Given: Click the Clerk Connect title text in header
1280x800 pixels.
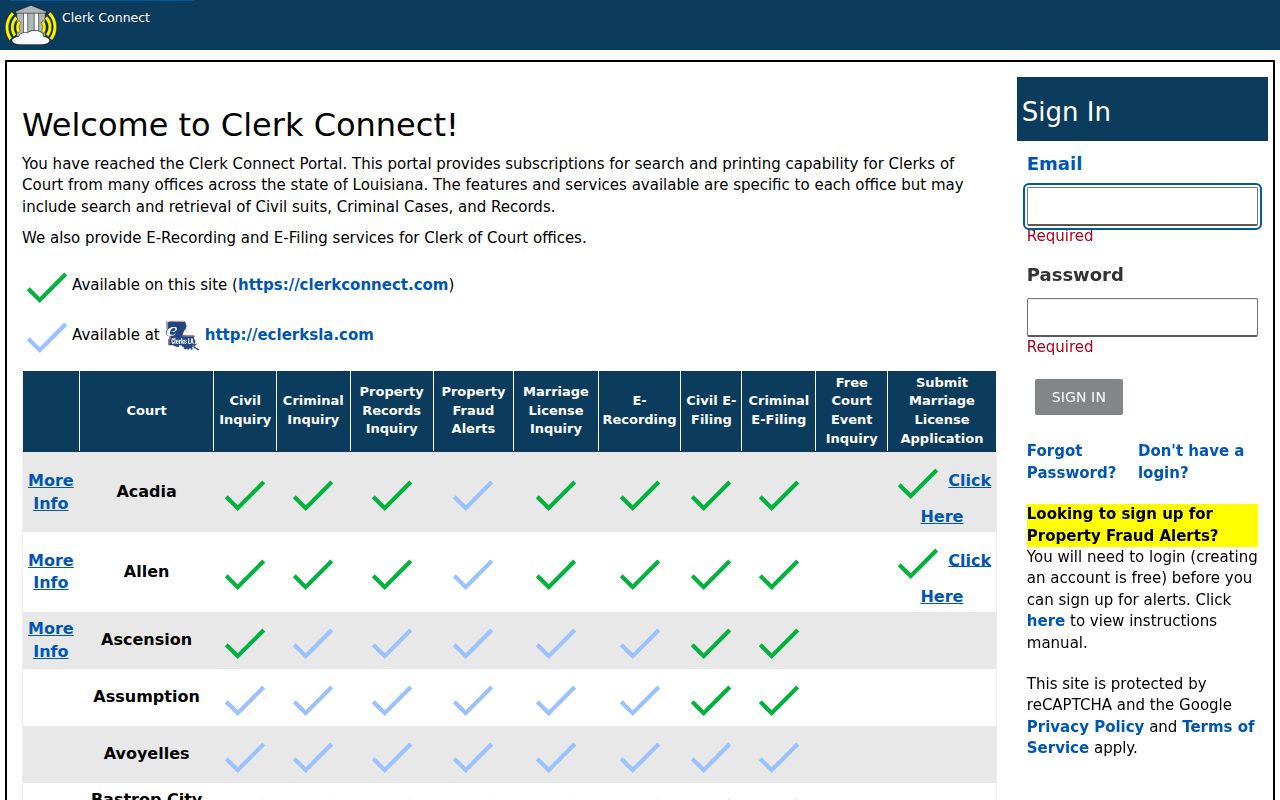Looking at the screenshot, I should tap(106, 17).
